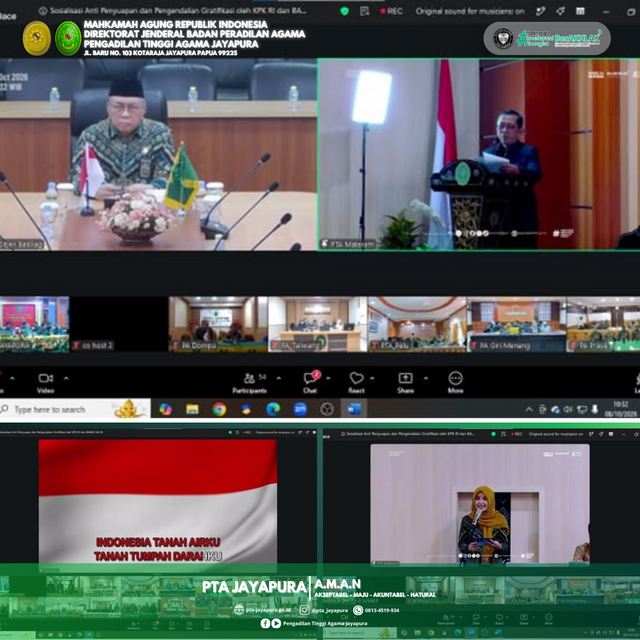Select the Jayapura participant tile
Viewport: 640px width, 640px height.
[34, 324]
